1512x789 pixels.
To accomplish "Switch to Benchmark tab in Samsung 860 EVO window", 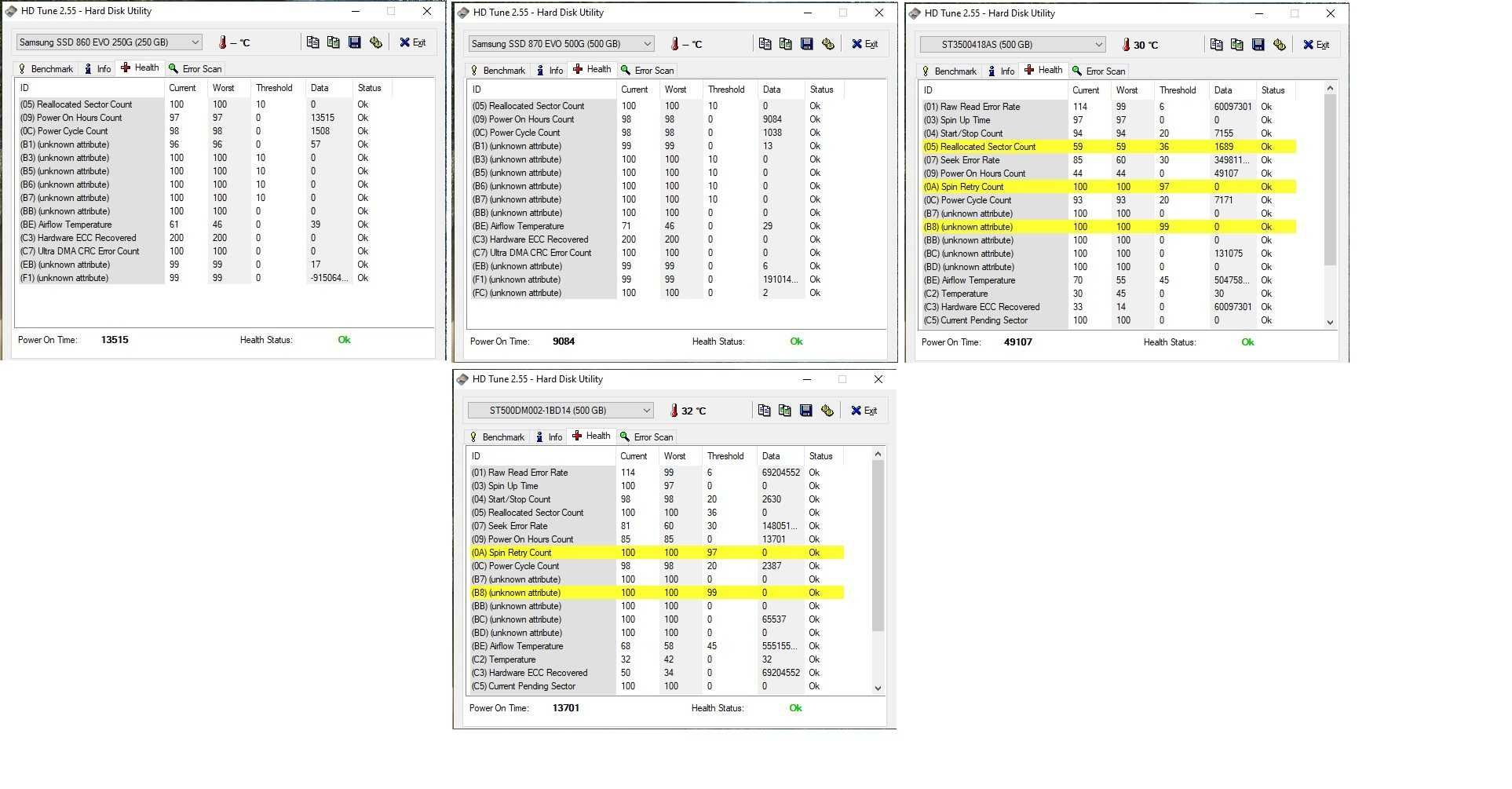I will click(x=46, y=69).
